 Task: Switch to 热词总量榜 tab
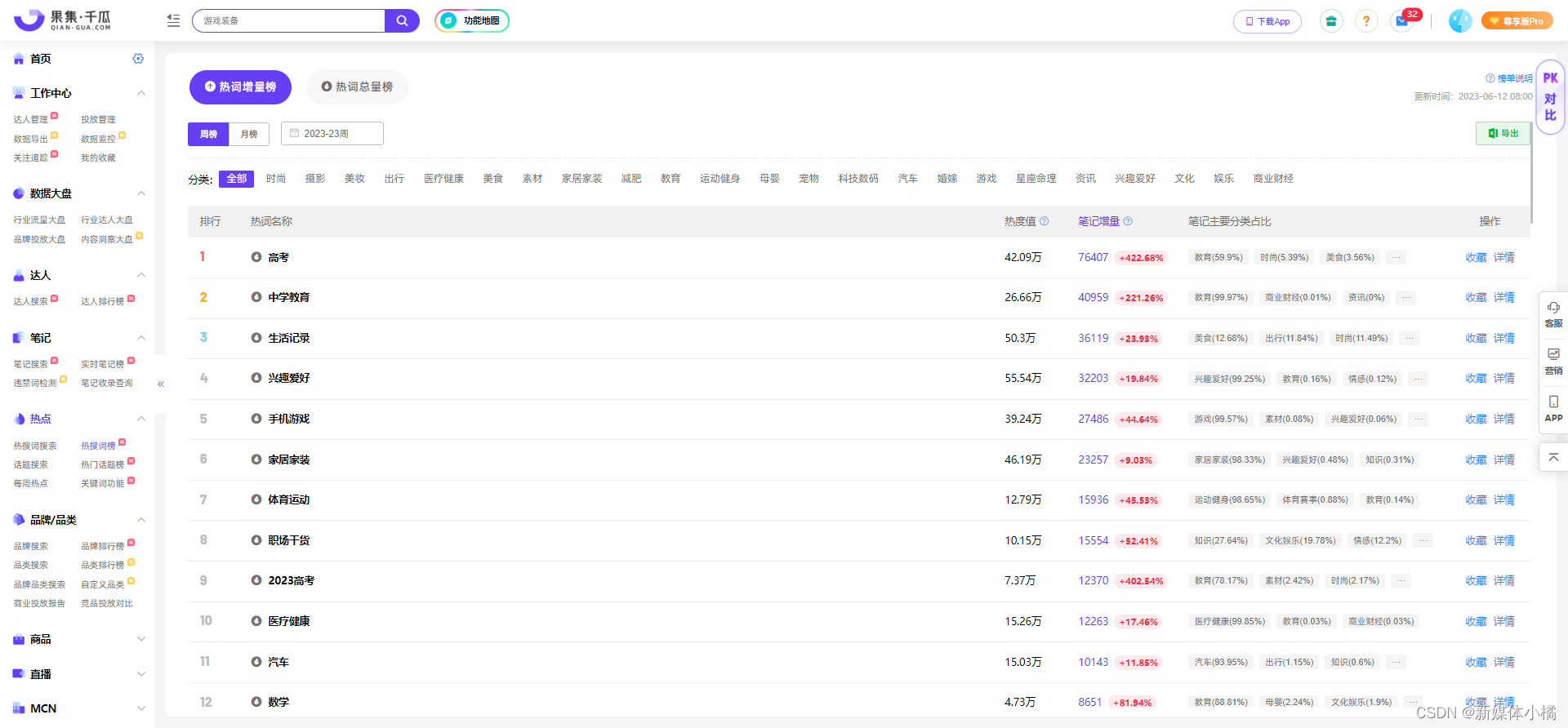point(357,87)
